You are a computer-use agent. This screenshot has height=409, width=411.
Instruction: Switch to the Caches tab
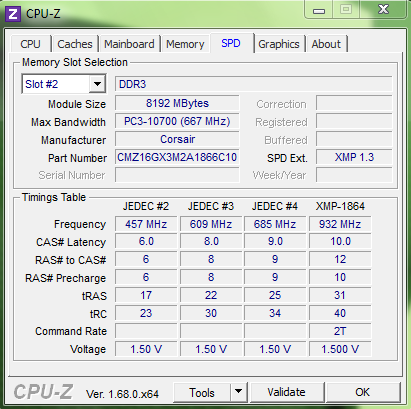(x=75, y=44)
